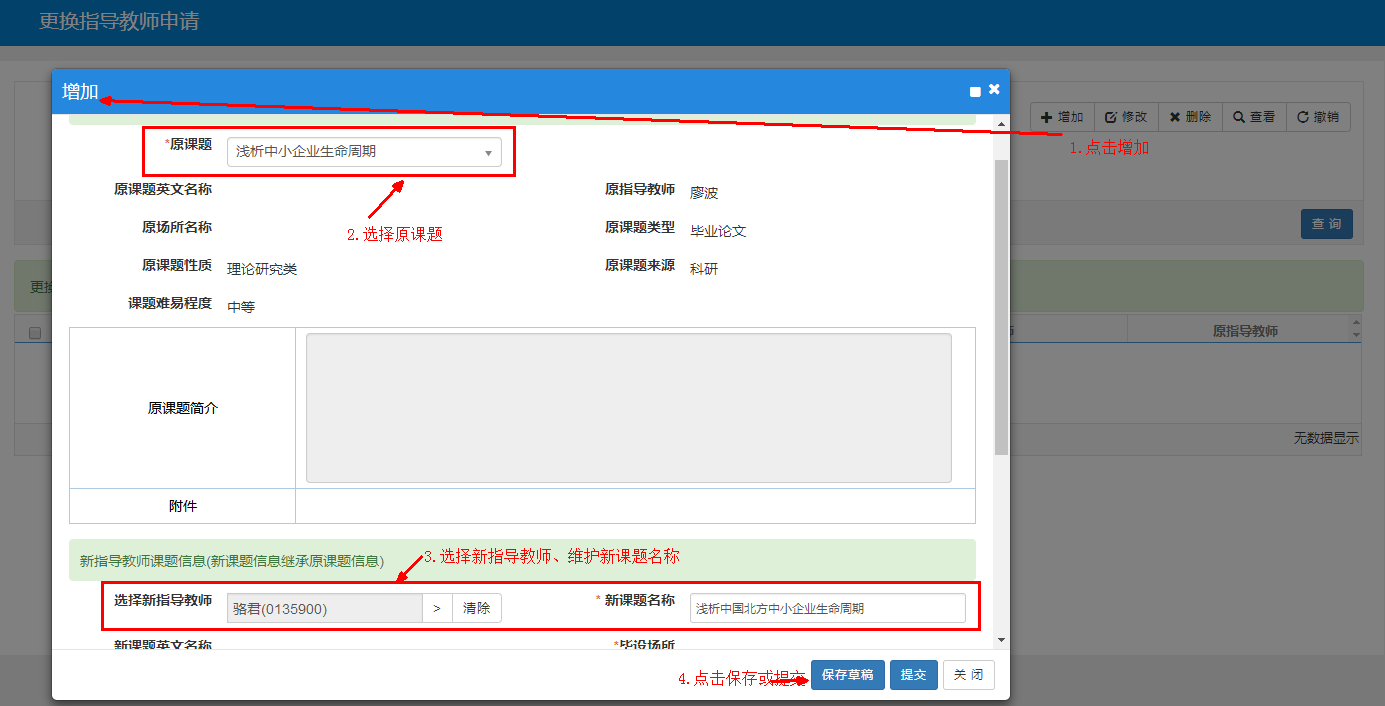The image size is (1385, 706).
Task: Clear the selected teacher with 清除
Action: [x=477, y=608]
